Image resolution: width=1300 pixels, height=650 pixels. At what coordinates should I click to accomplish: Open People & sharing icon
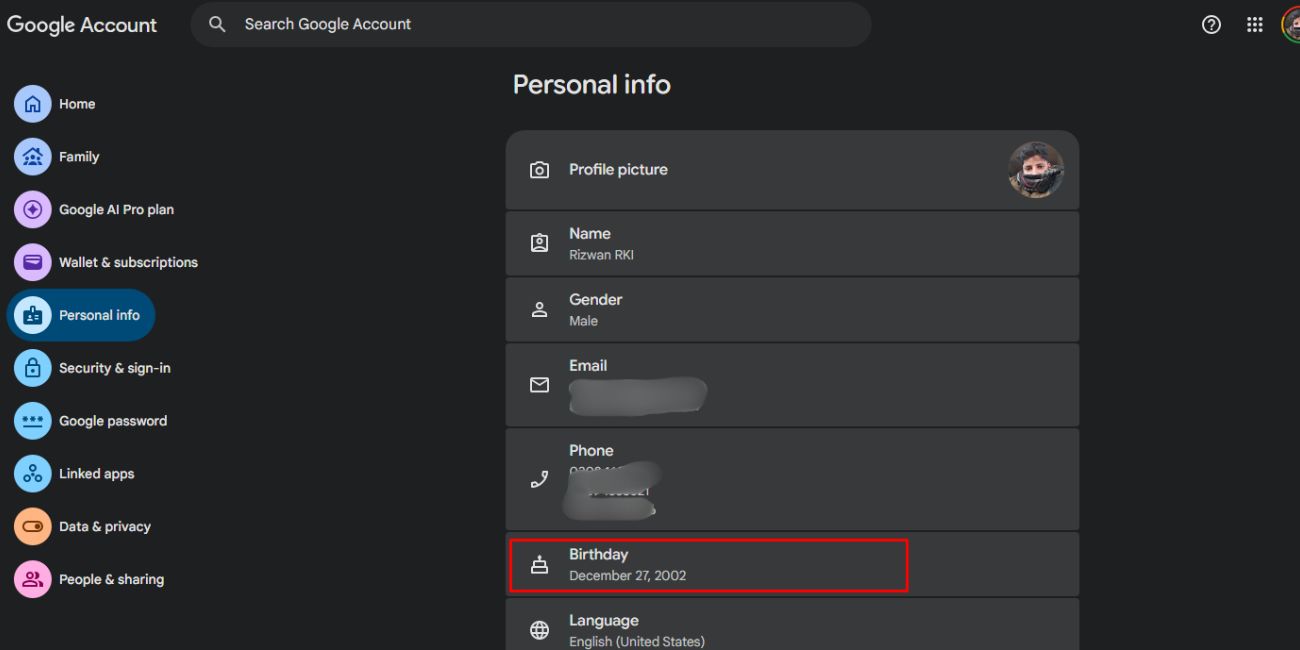pyautogui.click(x=33, y=579)
